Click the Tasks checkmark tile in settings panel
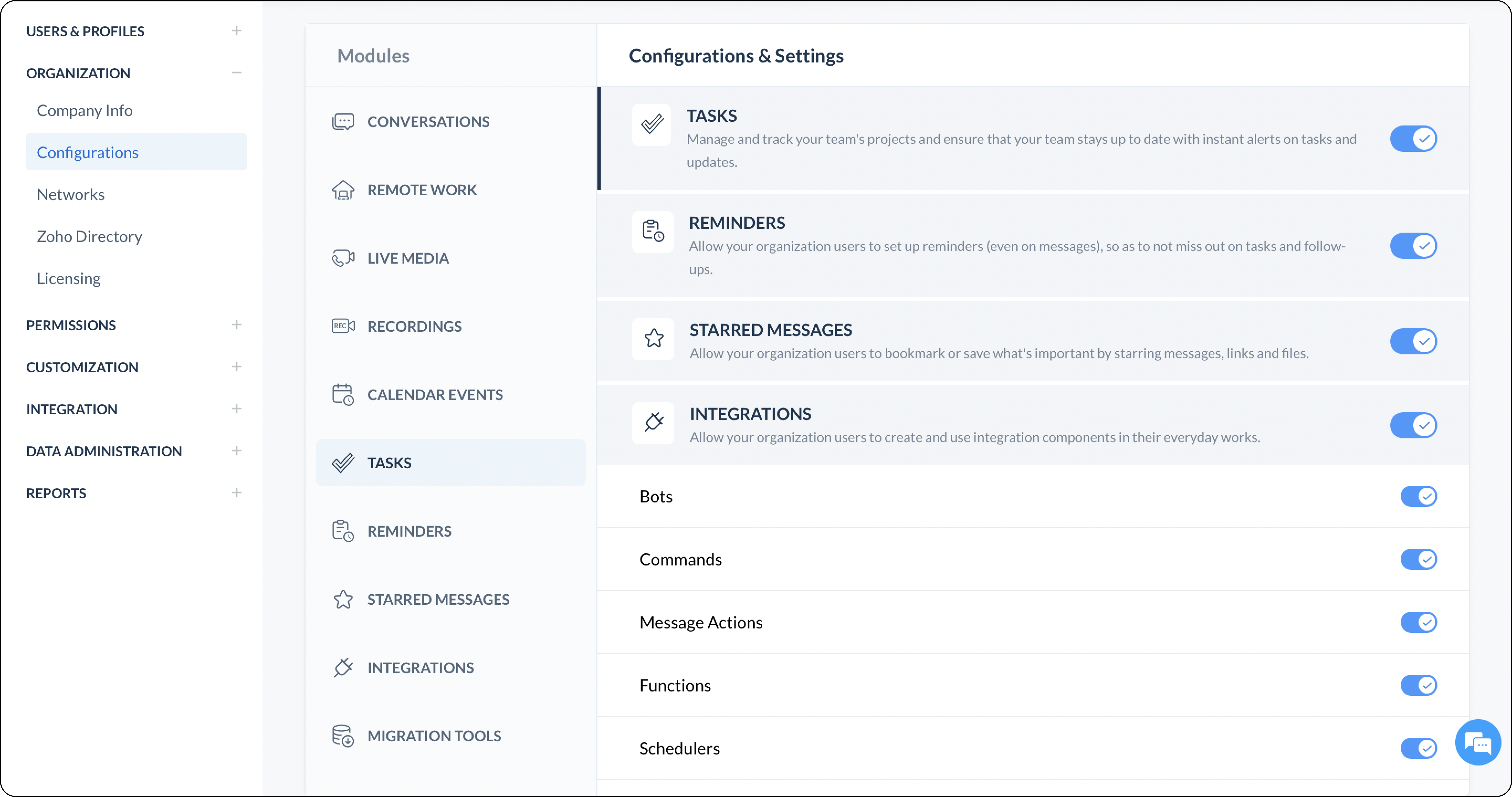Image resolution: width=1512 pixels, height=797 pixels. click(x=652, y=124)
